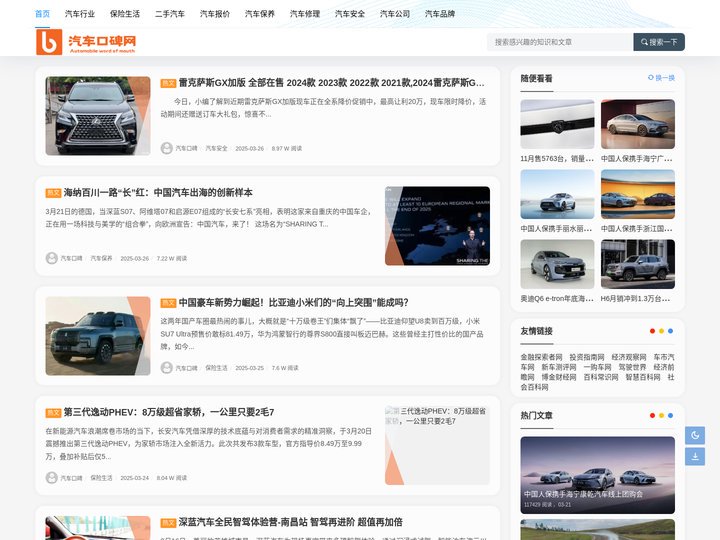Click the blue dot in 热门文章 header

tap(670, 415)
